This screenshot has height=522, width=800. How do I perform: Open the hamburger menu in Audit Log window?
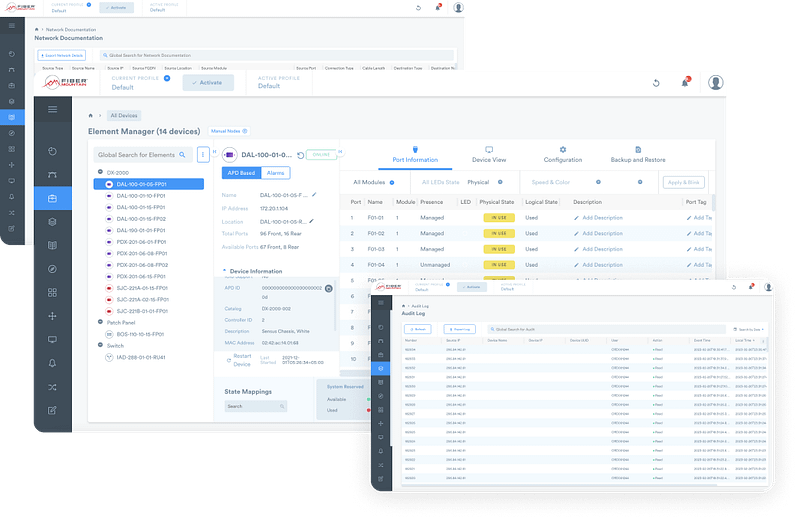(x=381, y=303)
